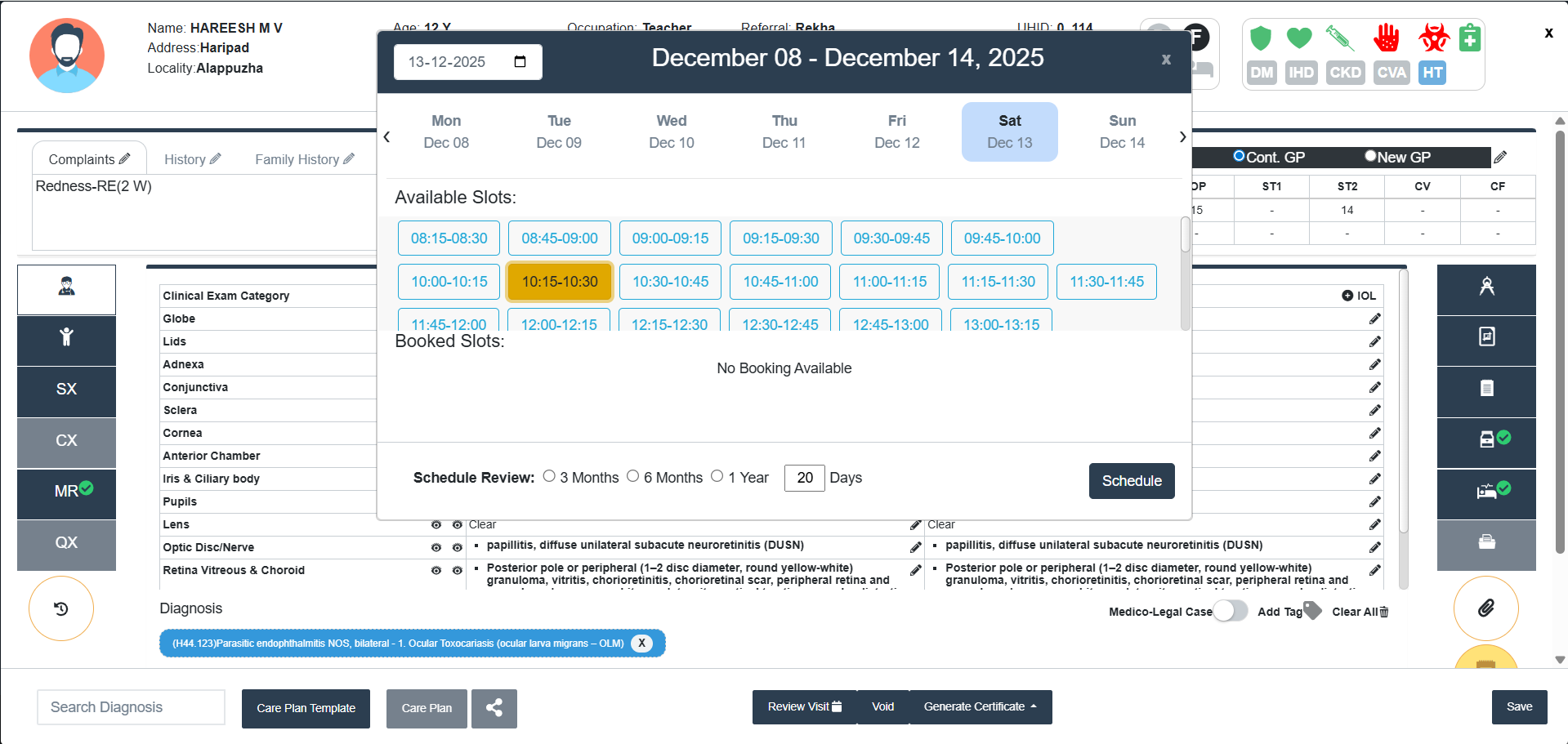Select the Sun Dec 14 day tab
The width and height of the screenshot is (1568, 744).
point(1122,131)
